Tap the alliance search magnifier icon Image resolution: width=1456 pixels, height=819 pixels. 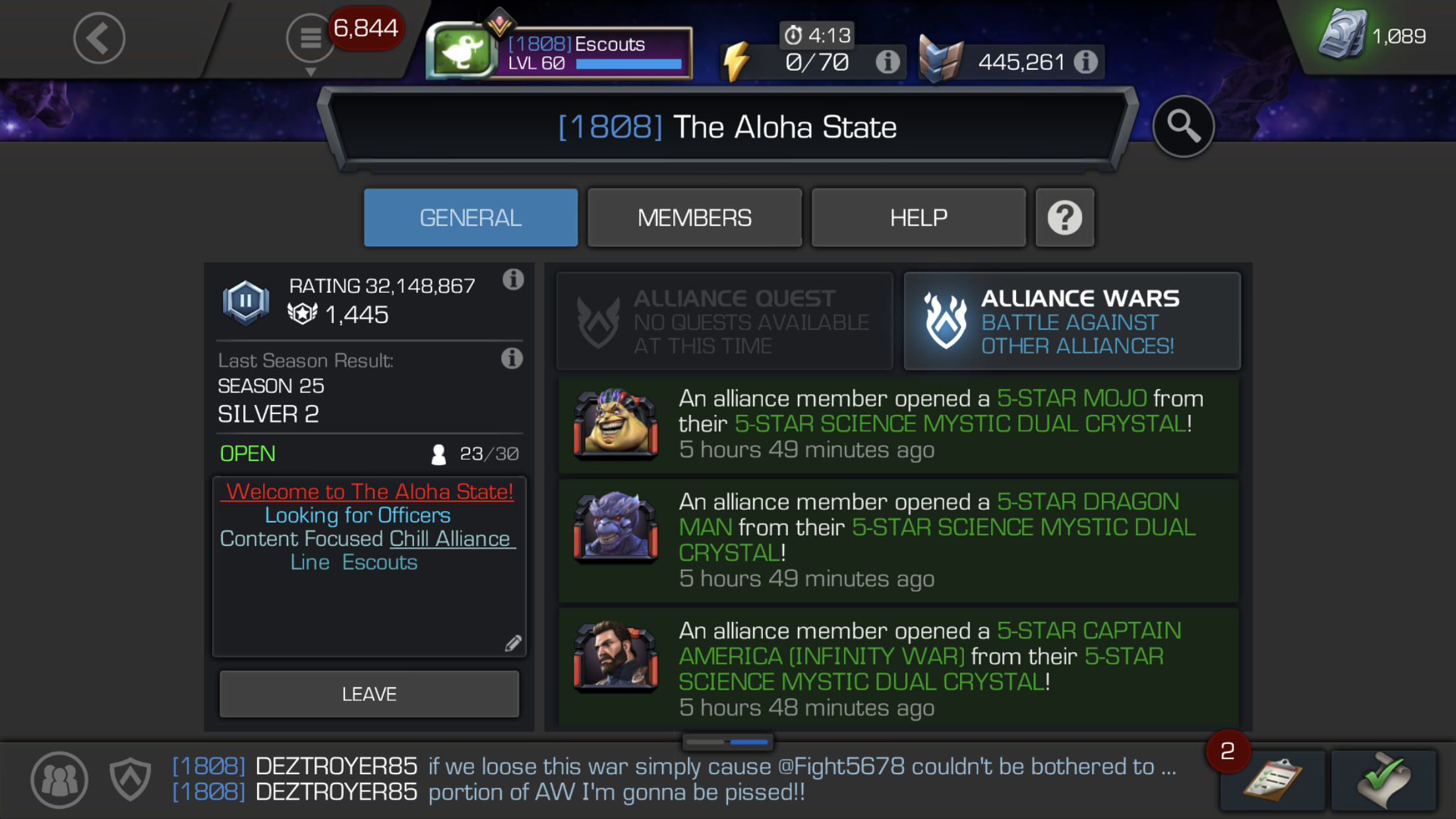[1184, 126]
